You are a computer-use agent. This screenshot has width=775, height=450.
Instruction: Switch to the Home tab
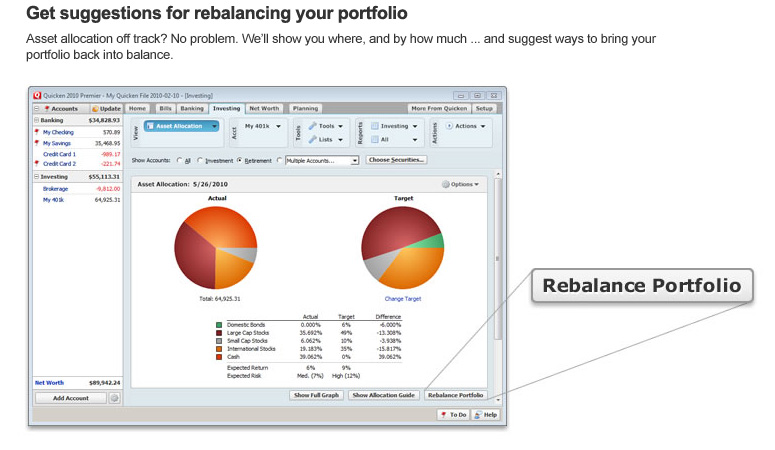click(137, 109)
